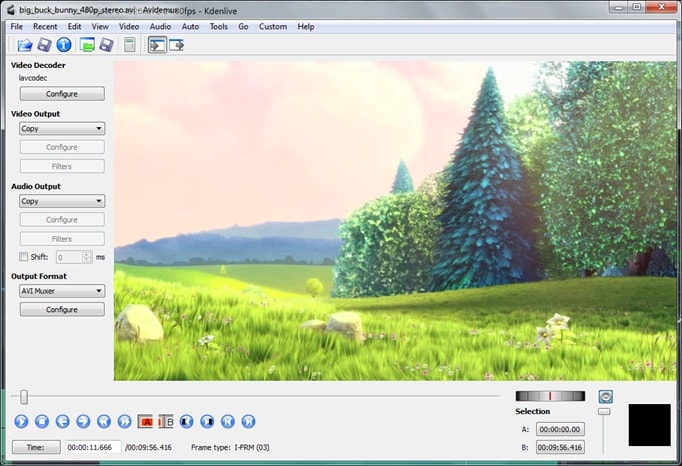Screen dimensions: 682x466
Task: Click Video Output Filters button
Action: (62, 166)
